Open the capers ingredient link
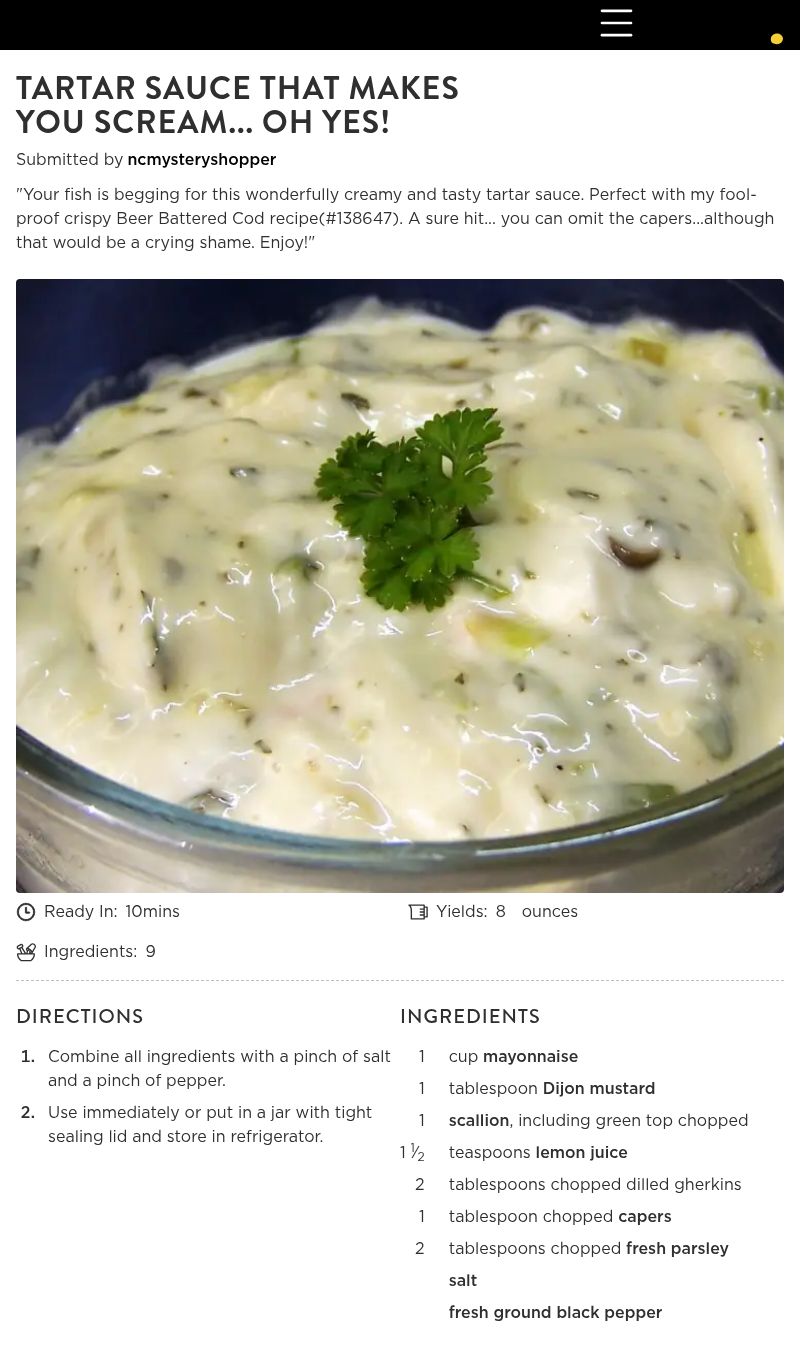 coord(644,1217)
